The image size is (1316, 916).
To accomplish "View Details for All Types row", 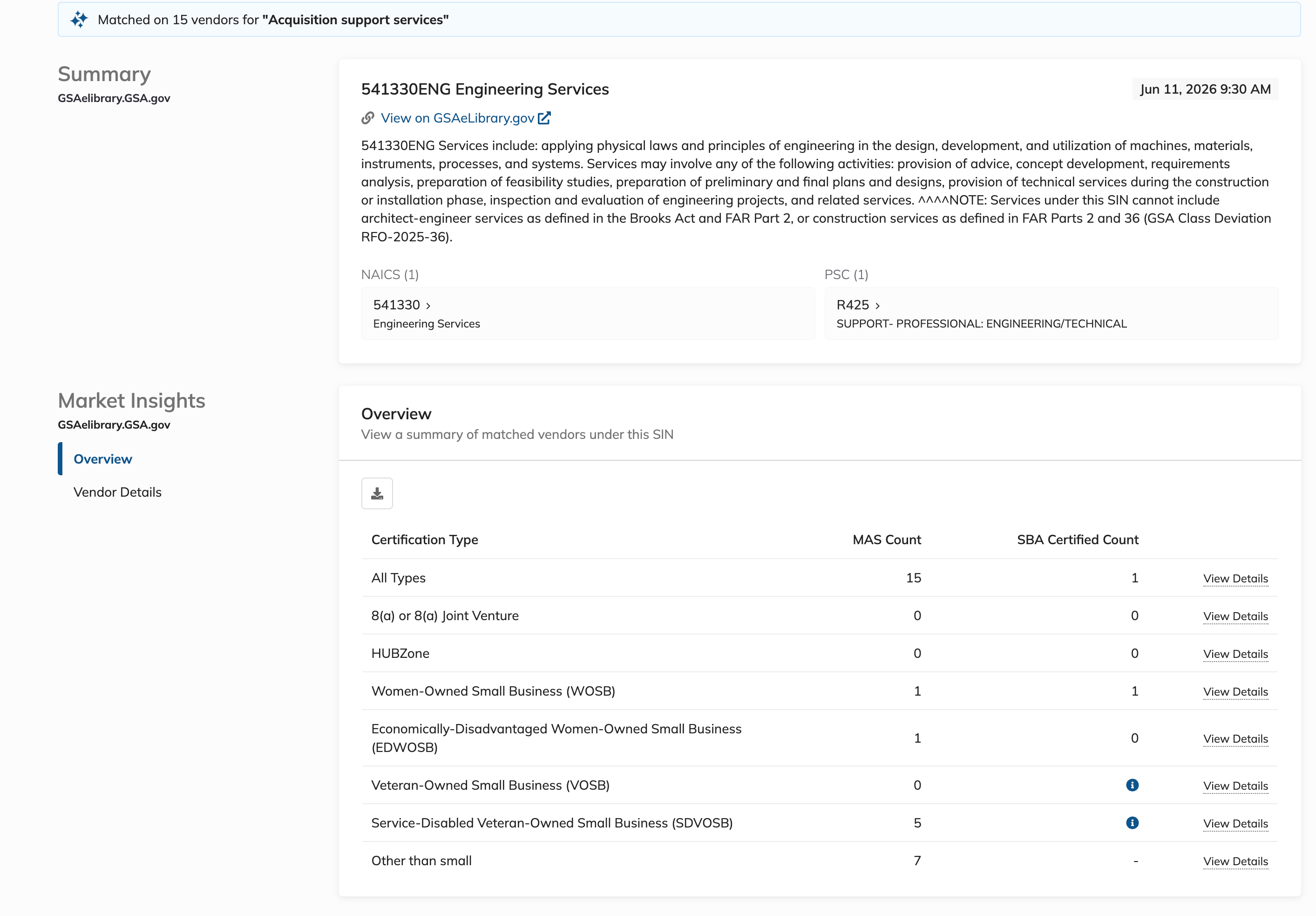I will tap(1235, 578).
